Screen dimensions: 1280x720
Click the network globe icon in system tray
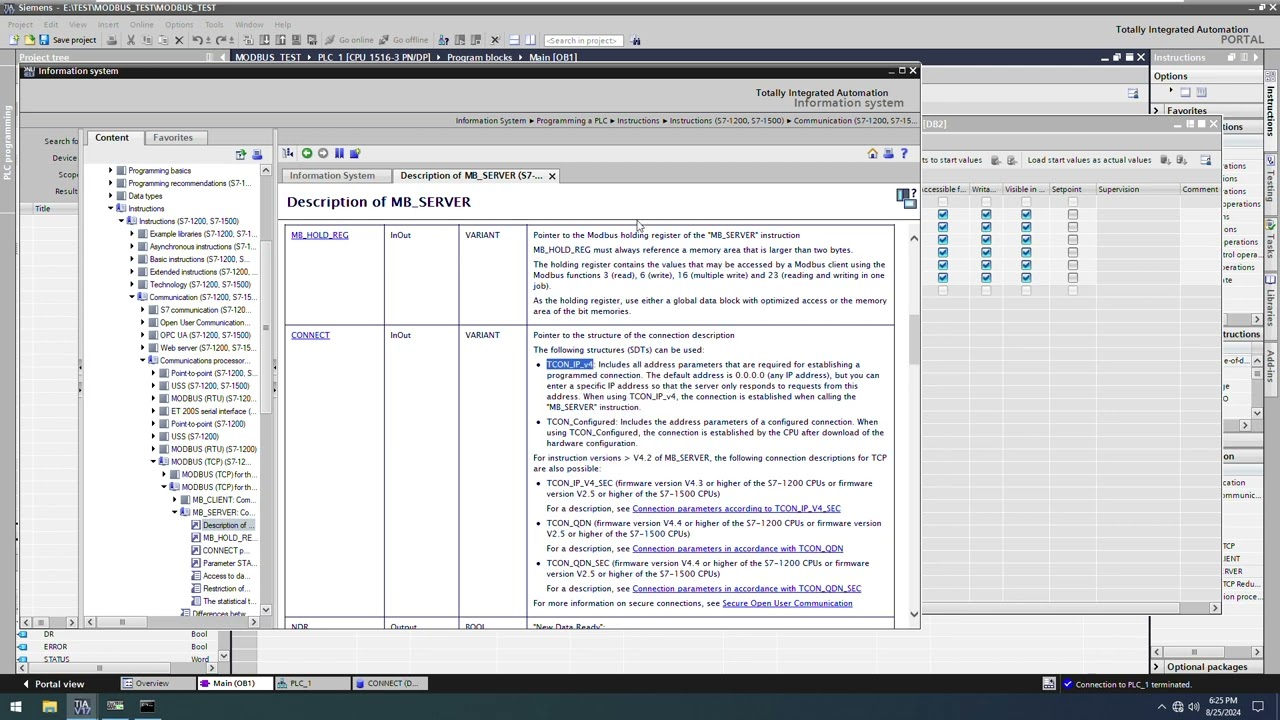coord(1178,708)
